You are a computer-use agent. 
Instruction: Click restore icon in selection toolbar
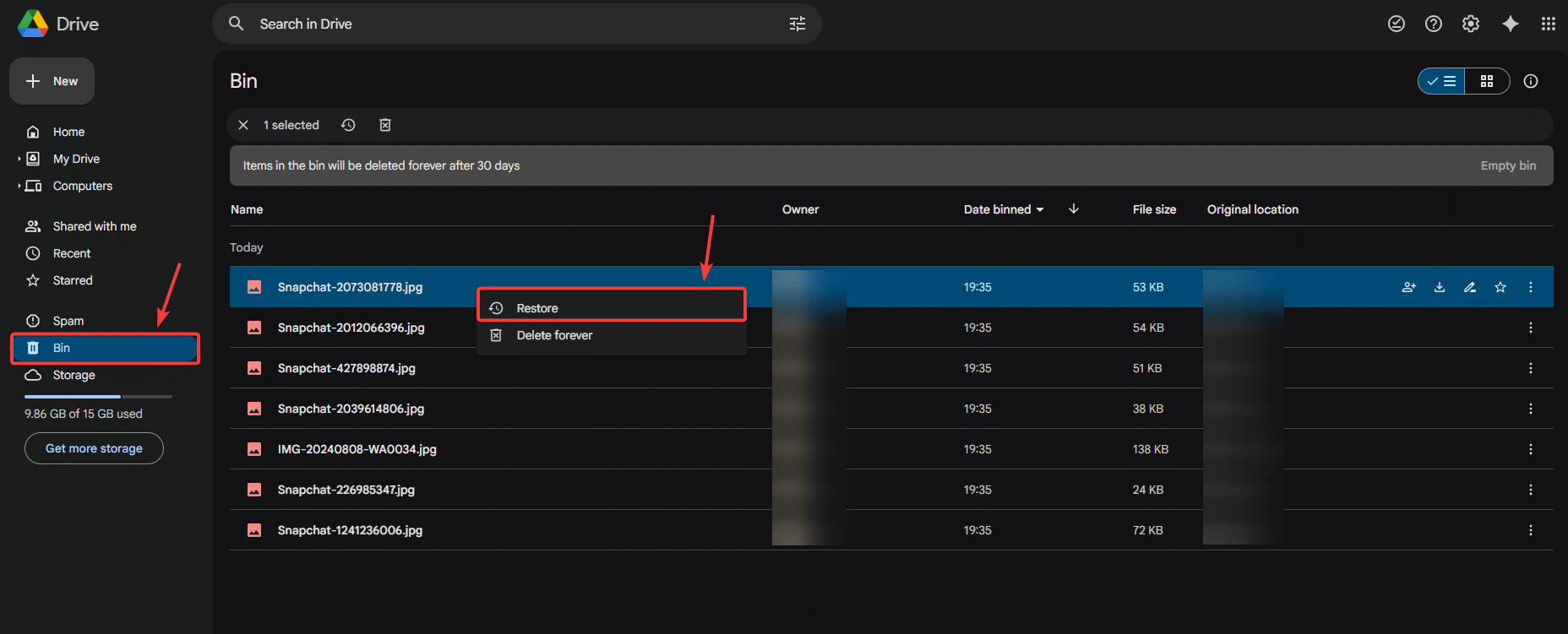click(x=348, y=125)
